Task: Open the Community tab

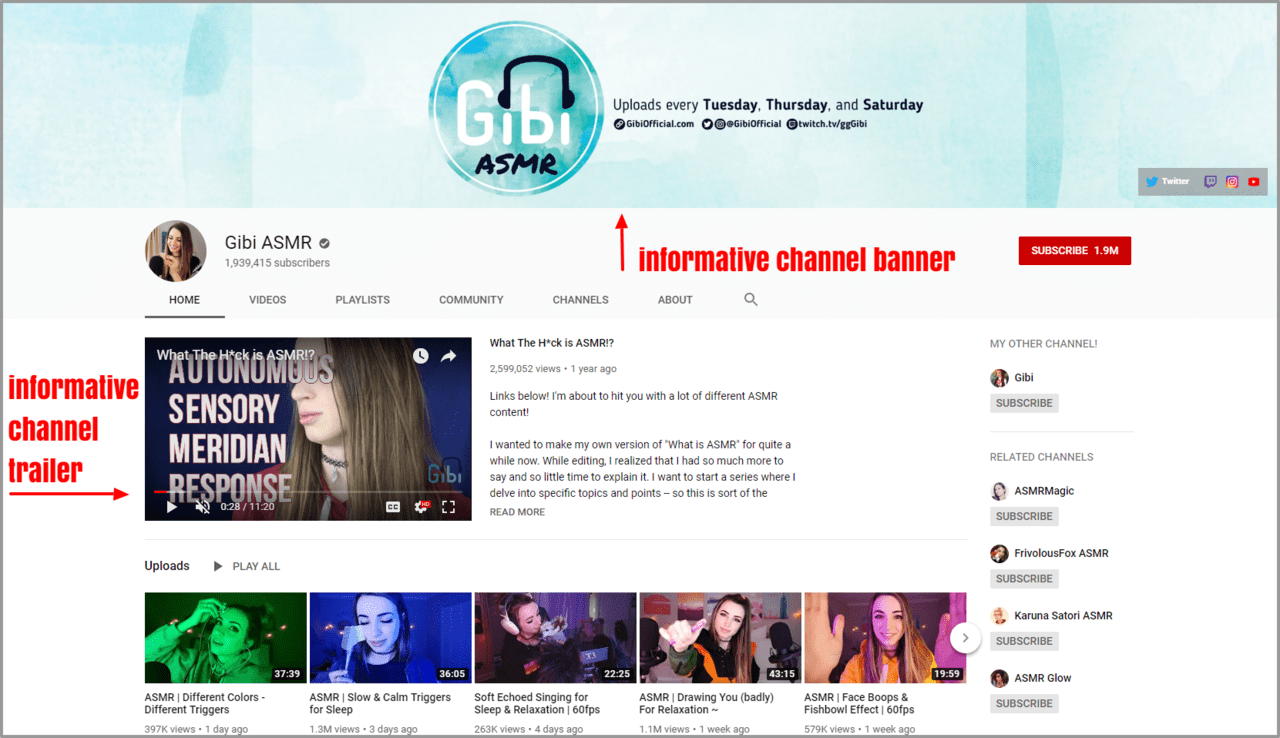Action: pos(471,299)
